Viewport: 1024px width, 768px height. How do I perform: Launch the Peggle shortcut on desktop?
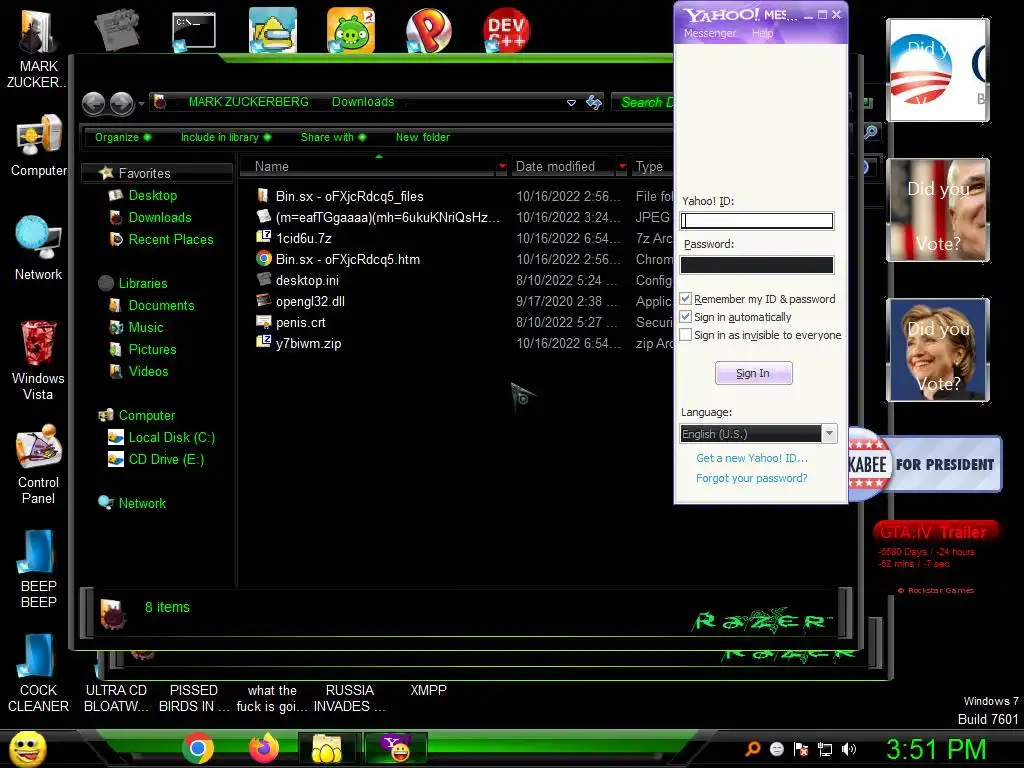point(428,30)
